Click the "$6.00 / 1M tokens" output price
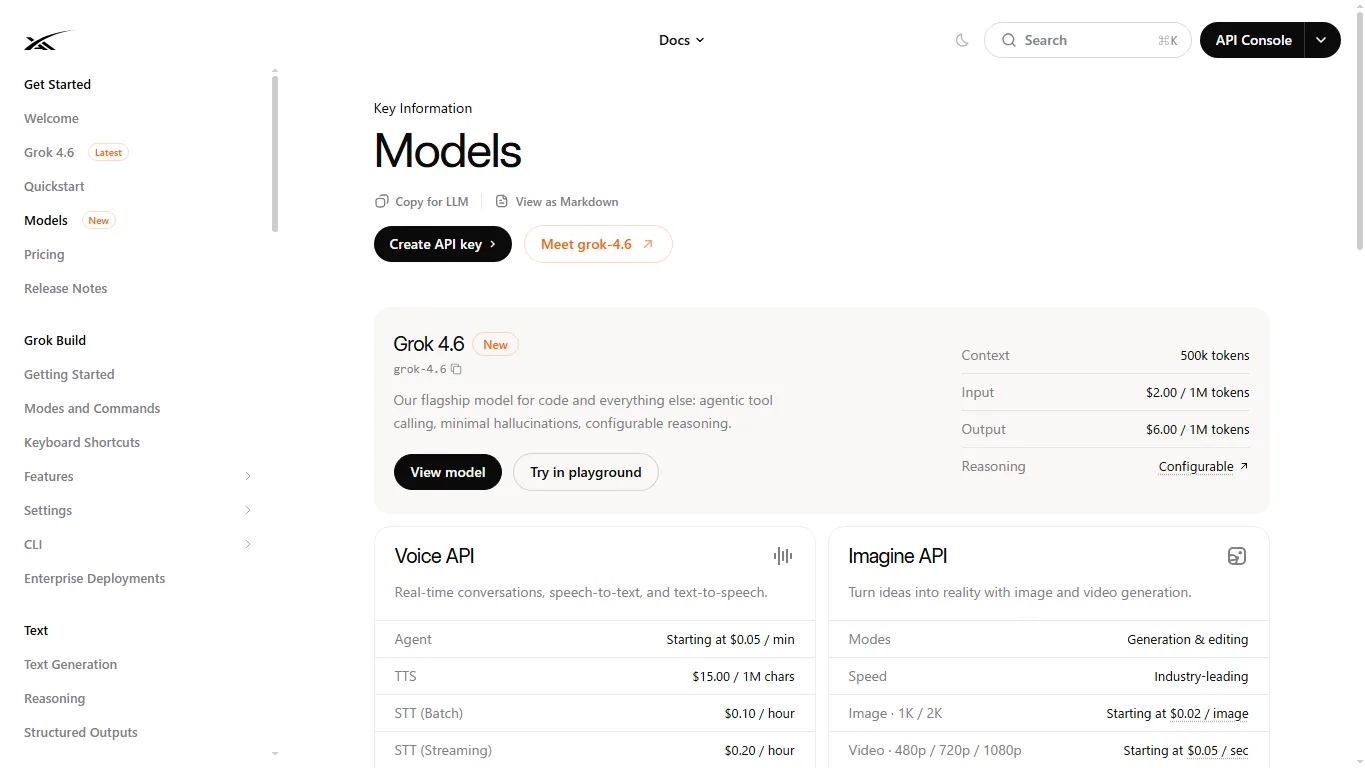The image size is (1365, 768). coord(1198,429)
